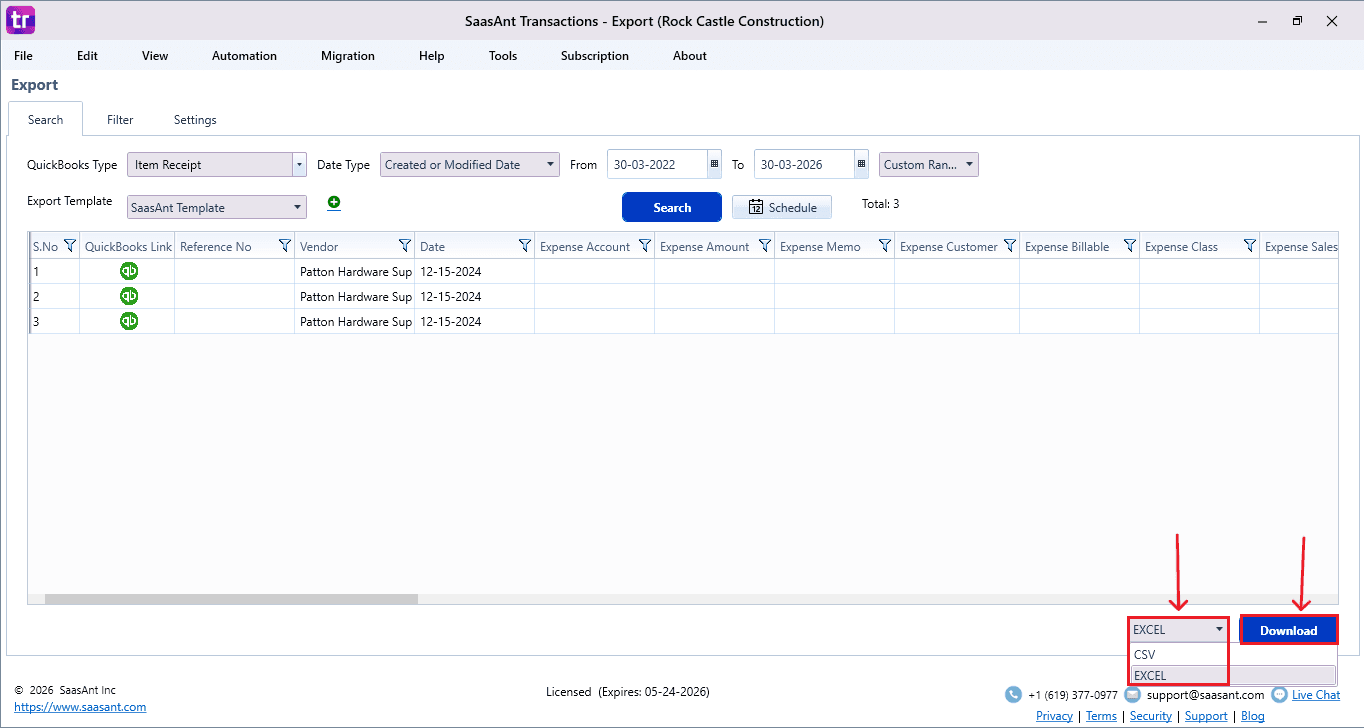This screenshot has width=1364, height=728.
Task: Open the EXCEL file format dropdown
Action: [1178, 630]
